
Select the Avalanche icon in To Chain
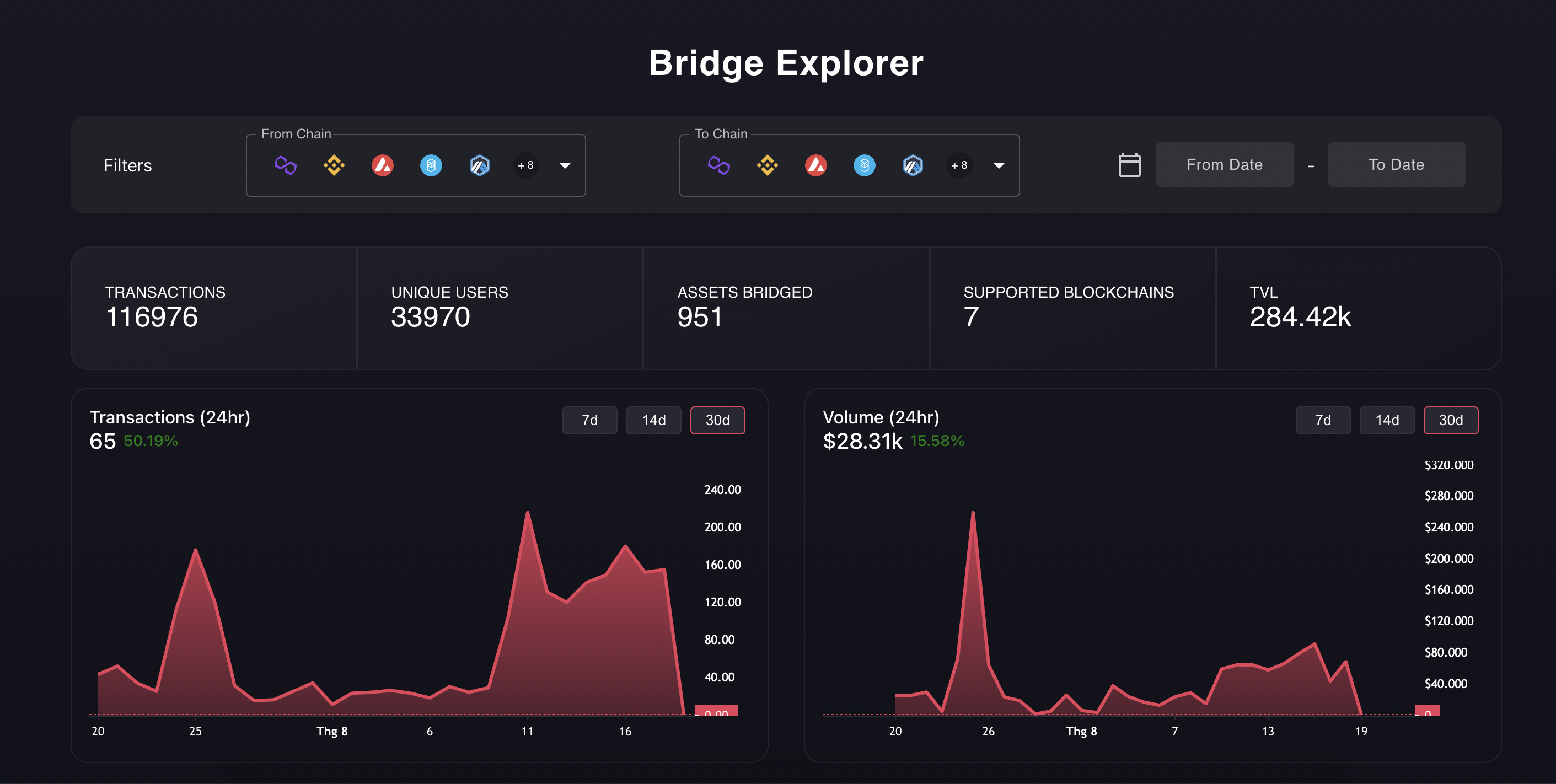815,165
